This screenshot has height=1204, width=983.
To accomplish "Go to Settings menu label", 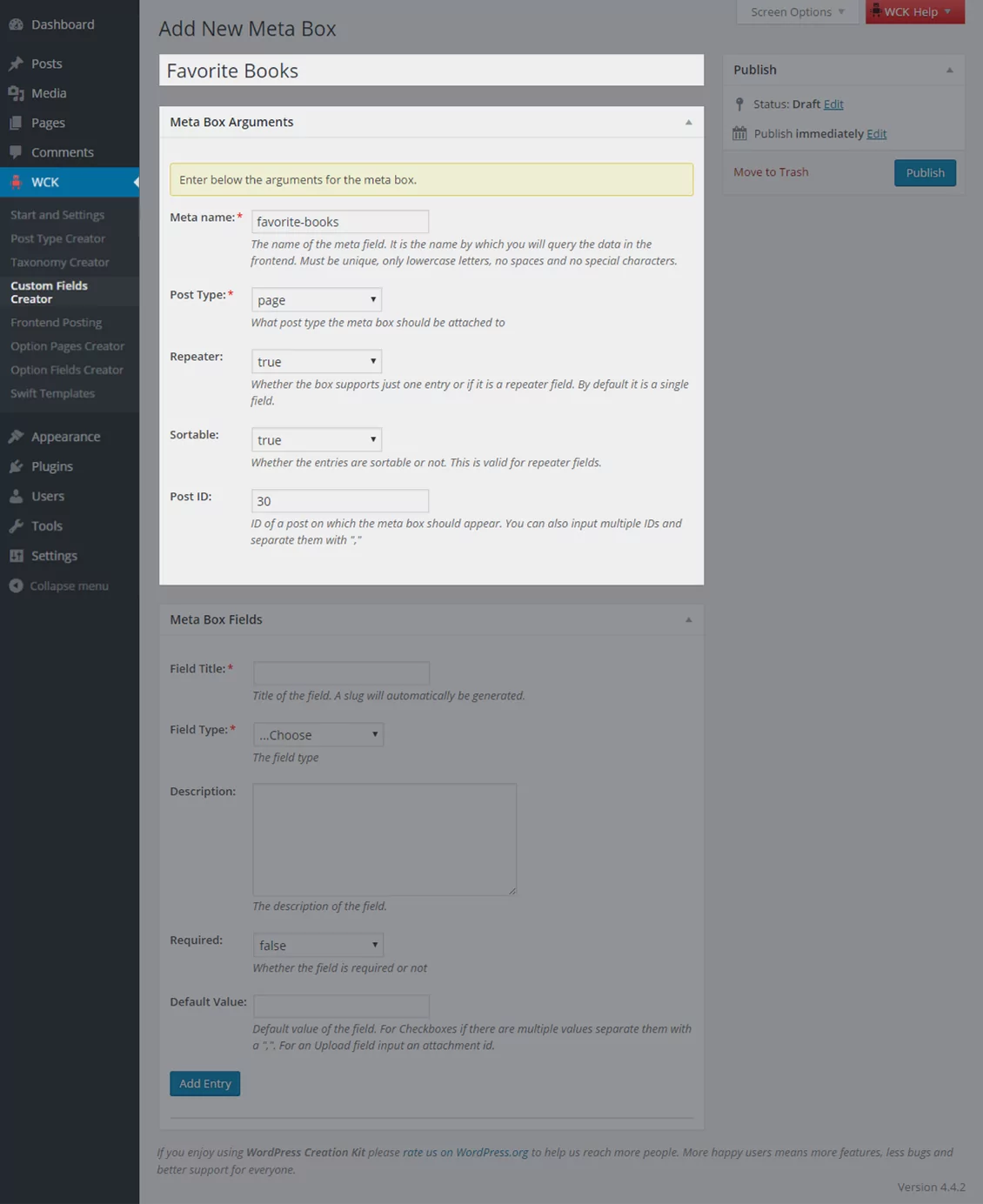I will coord(54,555).
